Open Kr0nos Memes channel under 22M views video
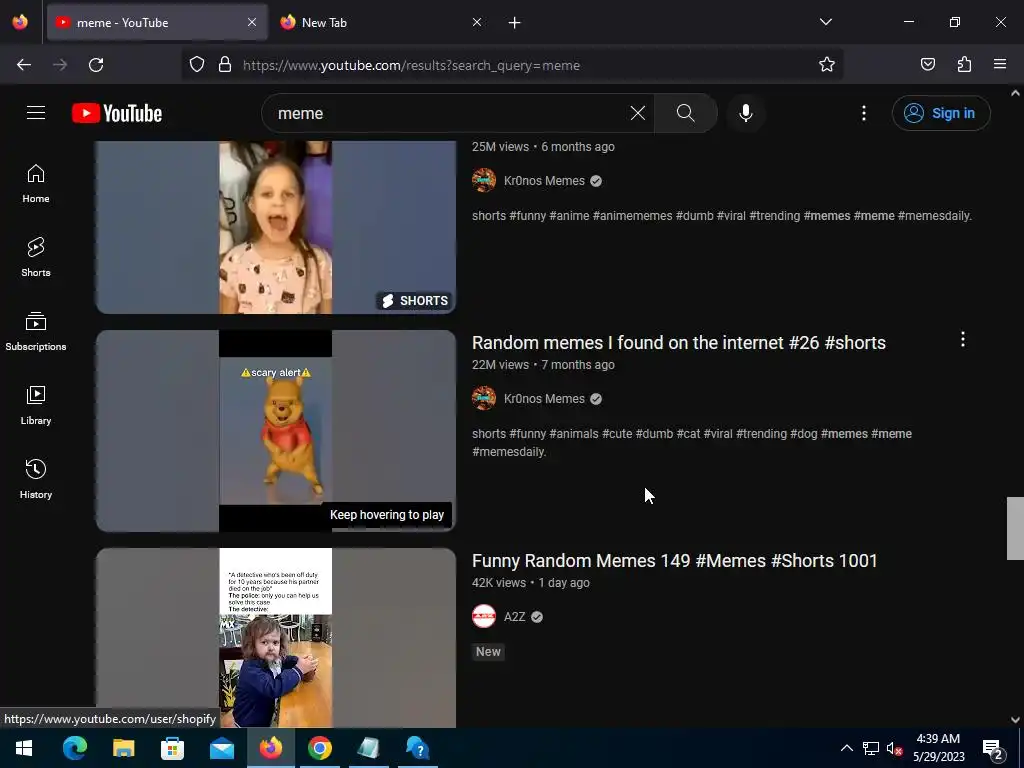Screen dimensions: 1024x768 pos(544,399)
